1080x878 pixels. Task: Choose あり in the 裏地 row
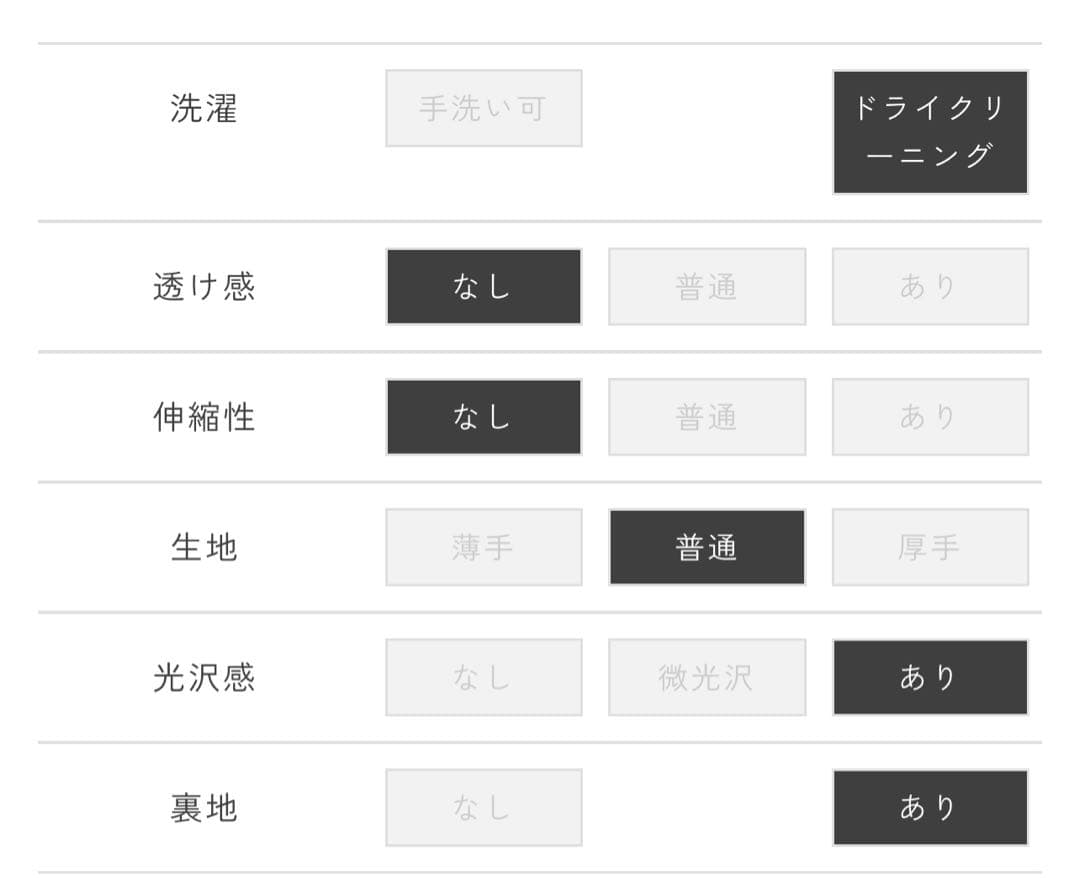point(930,807)
